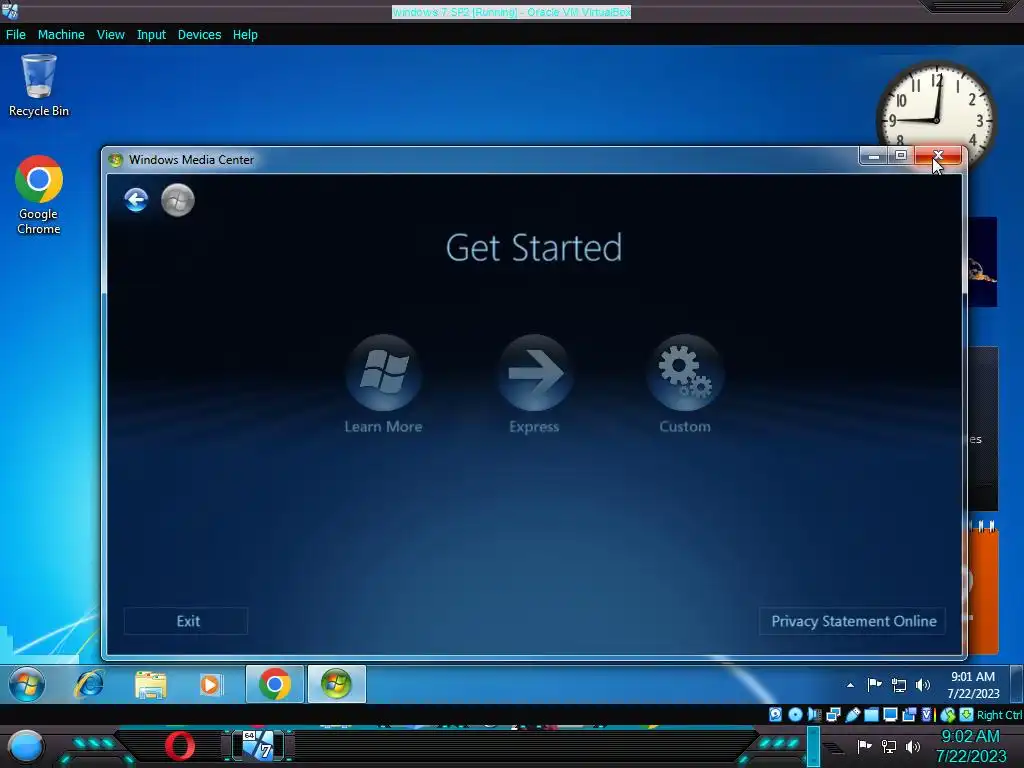
Task: Click the VirtualBox audio indicator
Action: [x=814, y=714]
